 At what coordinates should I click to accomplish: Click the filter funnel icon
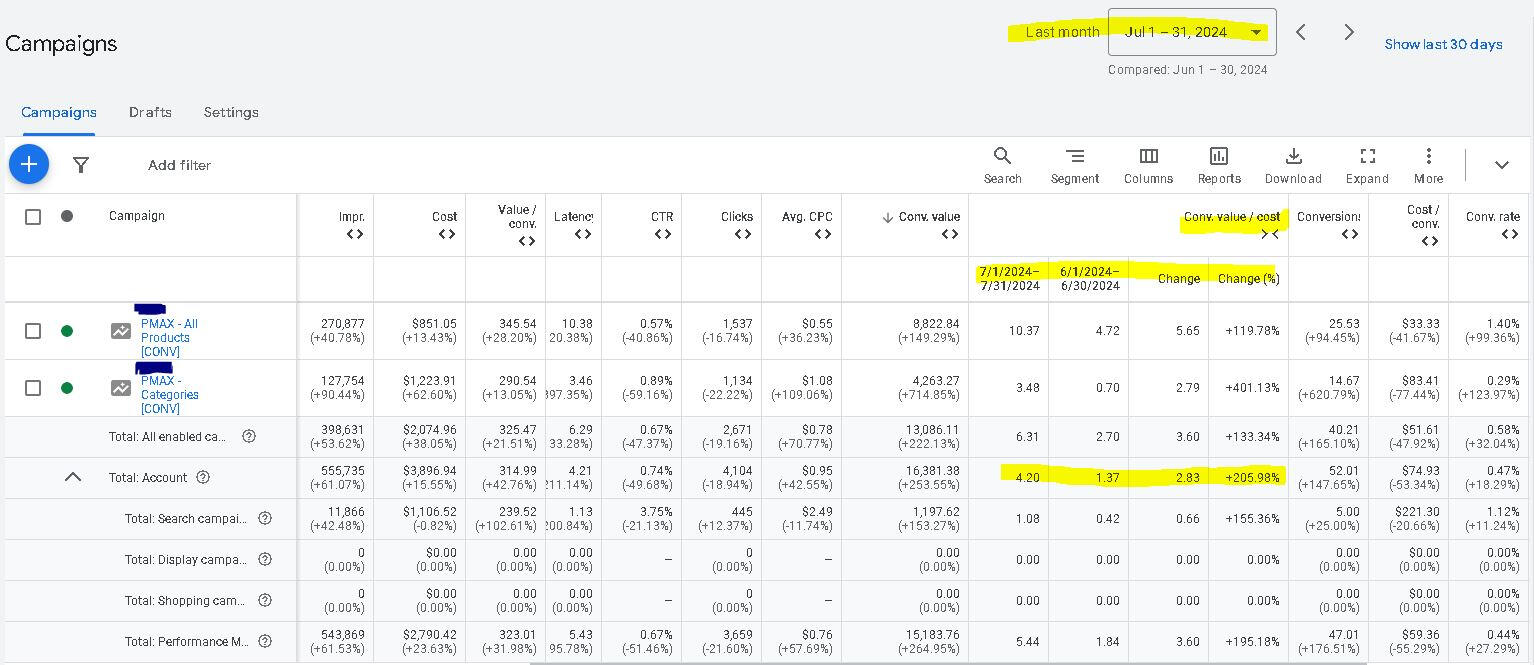point(81,165)
